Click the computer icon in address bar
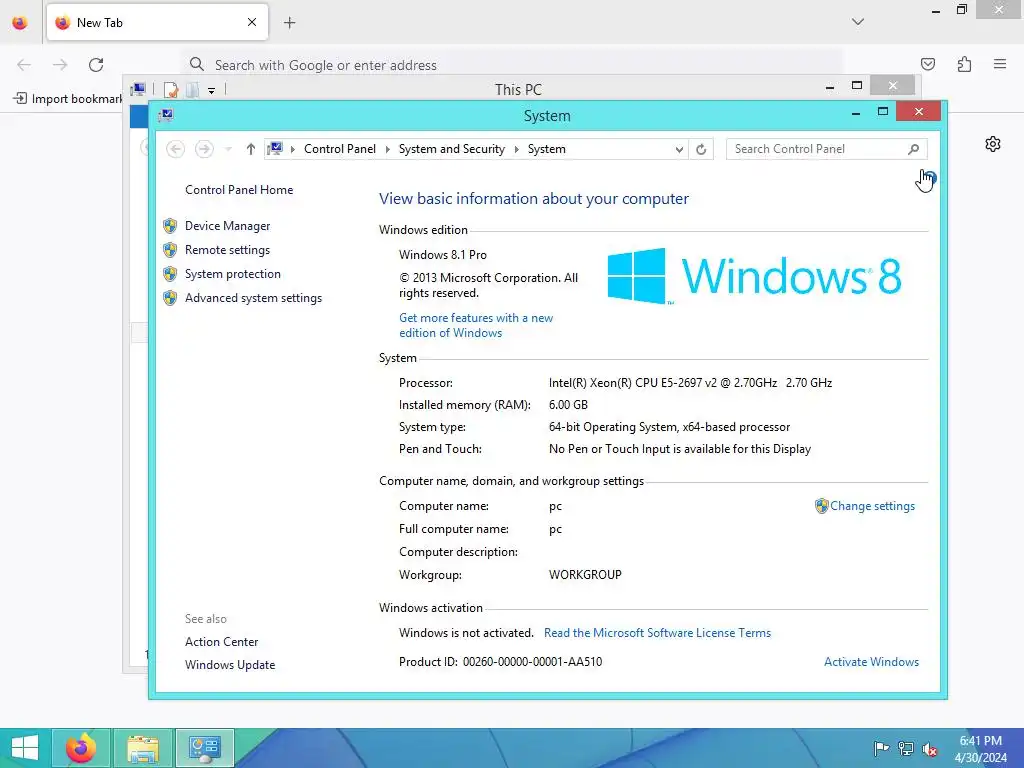 (x=276, y=149)
